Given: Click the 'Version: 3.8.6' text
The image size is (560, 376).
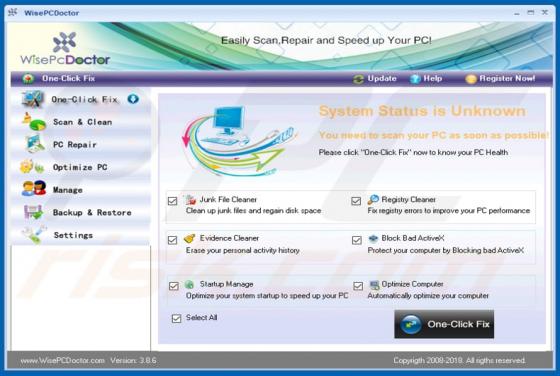Looking at the screenshot, I should coord(133,360).
